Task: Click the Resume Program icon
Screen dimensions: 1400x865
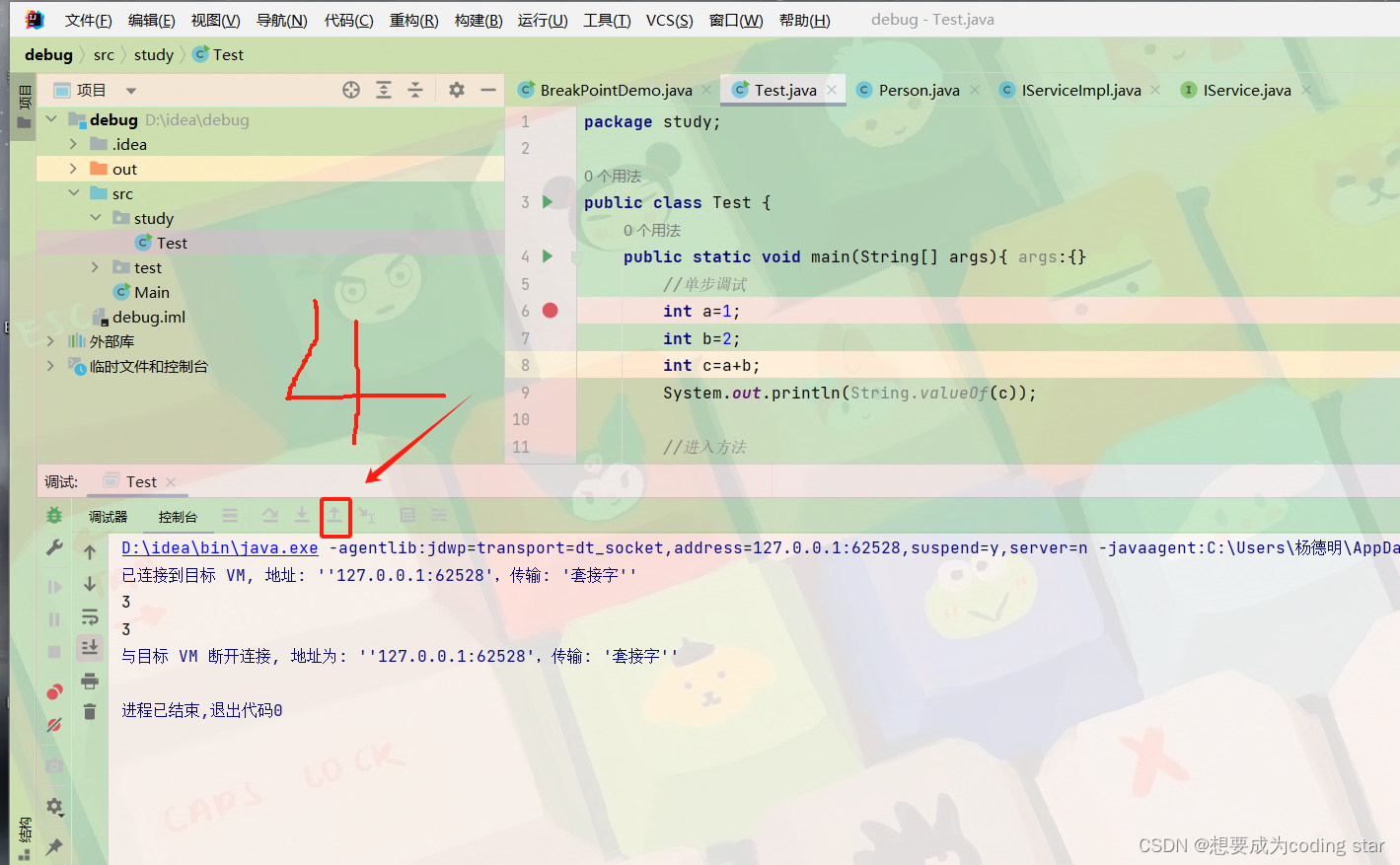Action: tap(54, 587)
